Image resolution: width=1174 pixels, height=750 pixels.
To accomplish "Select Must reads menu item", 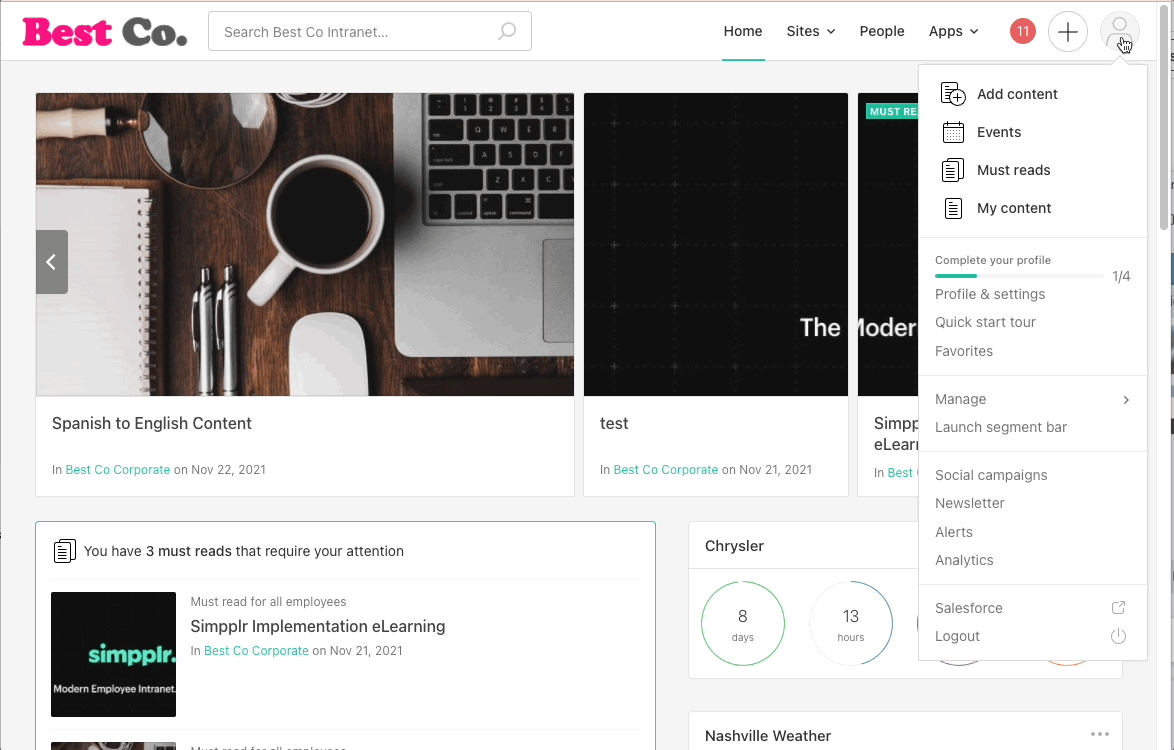I will [1013, 170].
